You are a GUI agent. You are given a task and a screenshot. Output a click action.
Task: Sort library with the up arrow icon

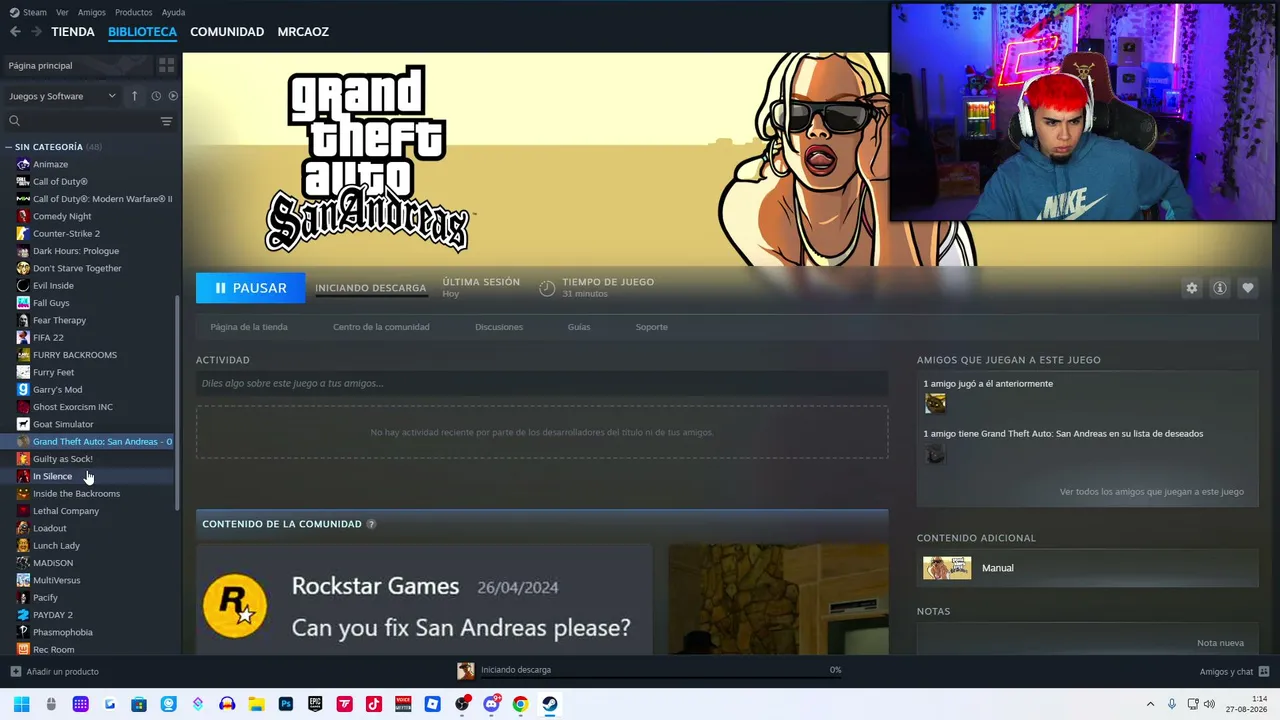click(134, 96)
